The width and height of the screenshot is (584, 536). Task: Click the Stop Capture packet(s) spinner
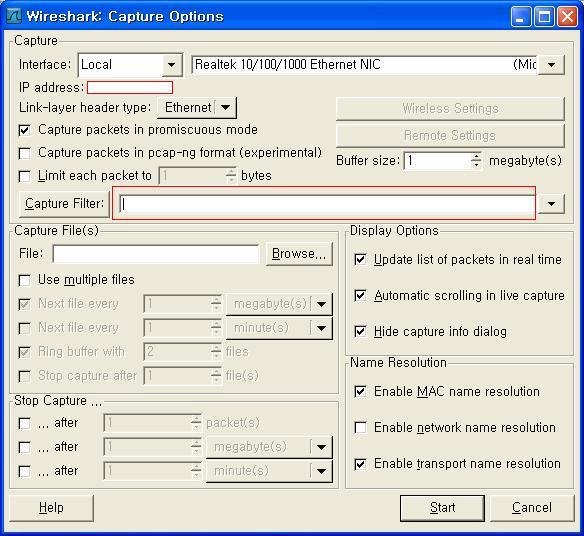click(196, 423)
